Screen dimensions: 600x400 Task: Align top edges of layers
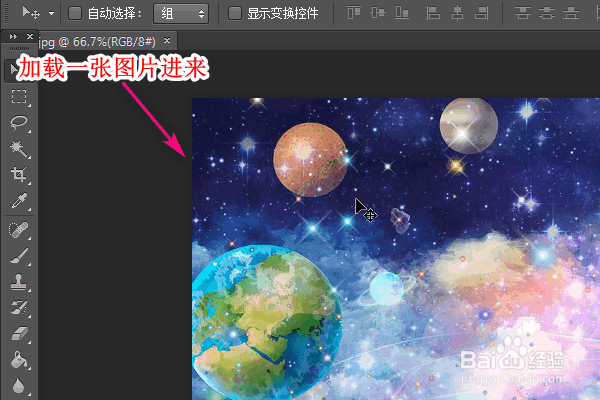point(354,13)
